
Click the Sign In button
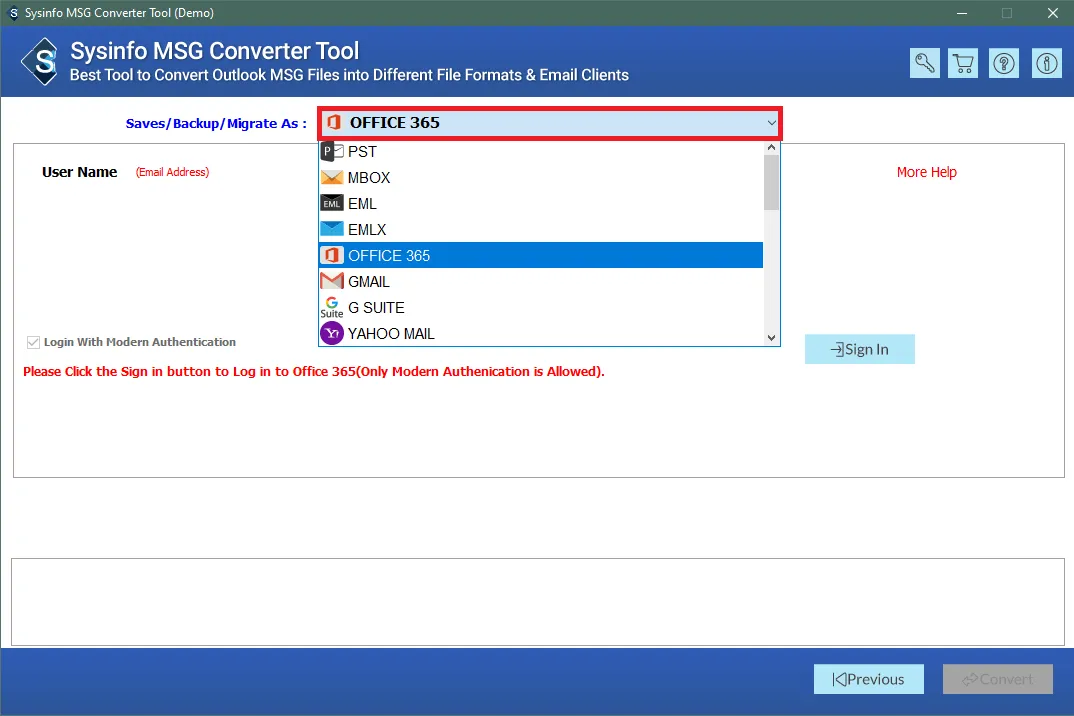click(859, 349)
